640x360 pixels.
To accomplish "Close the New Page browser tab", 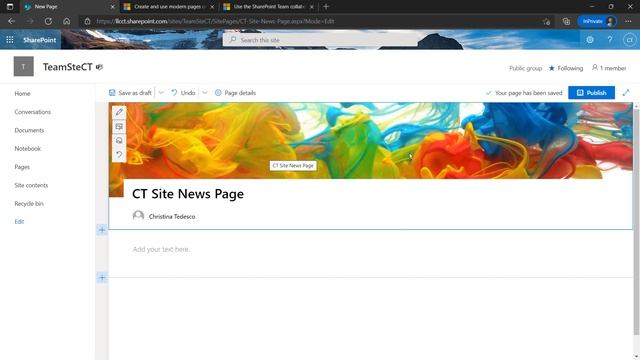I will tap(113, 7).
